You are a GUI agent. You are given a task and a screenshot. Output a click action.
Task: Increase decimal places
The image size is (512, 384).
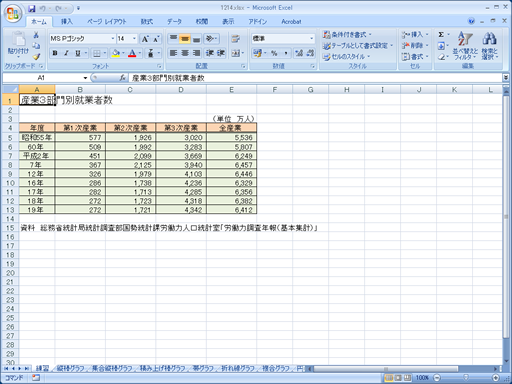point(299,53)
